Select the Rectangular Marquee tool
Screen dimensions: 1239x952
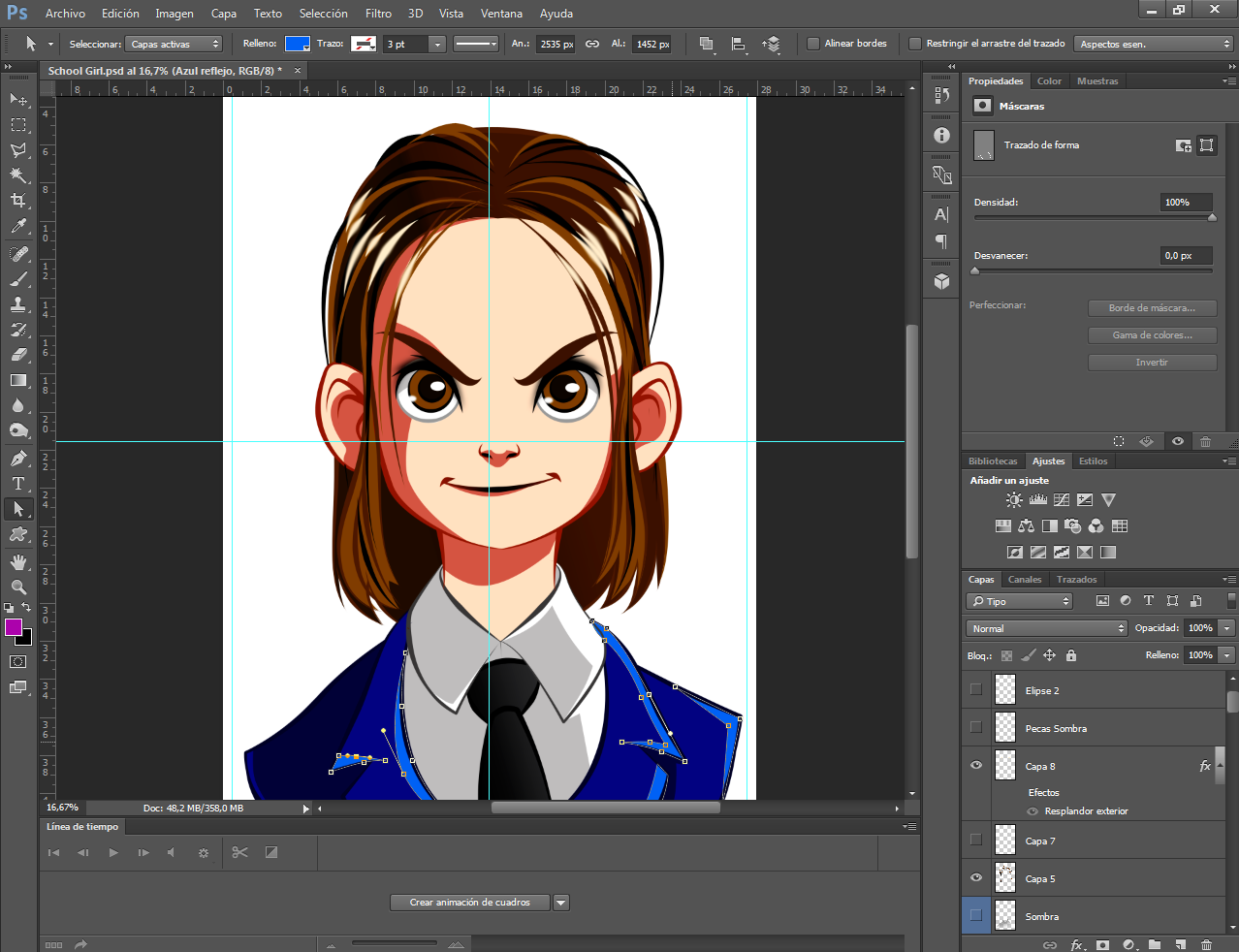click(x=18, y=125)
